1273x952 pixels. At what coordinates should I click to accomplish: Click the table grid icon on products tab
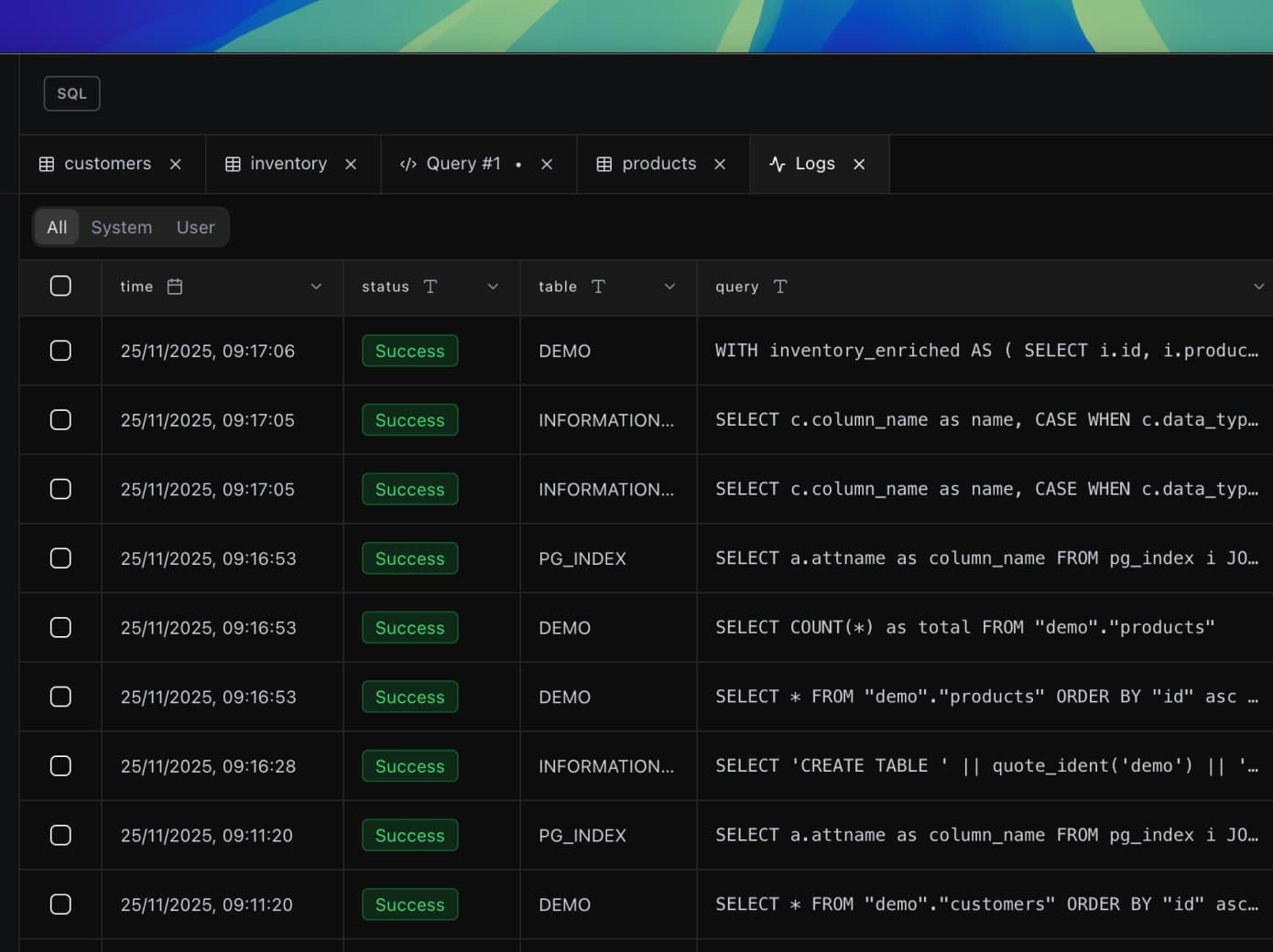pyautogui.click(x=604, y=164)
